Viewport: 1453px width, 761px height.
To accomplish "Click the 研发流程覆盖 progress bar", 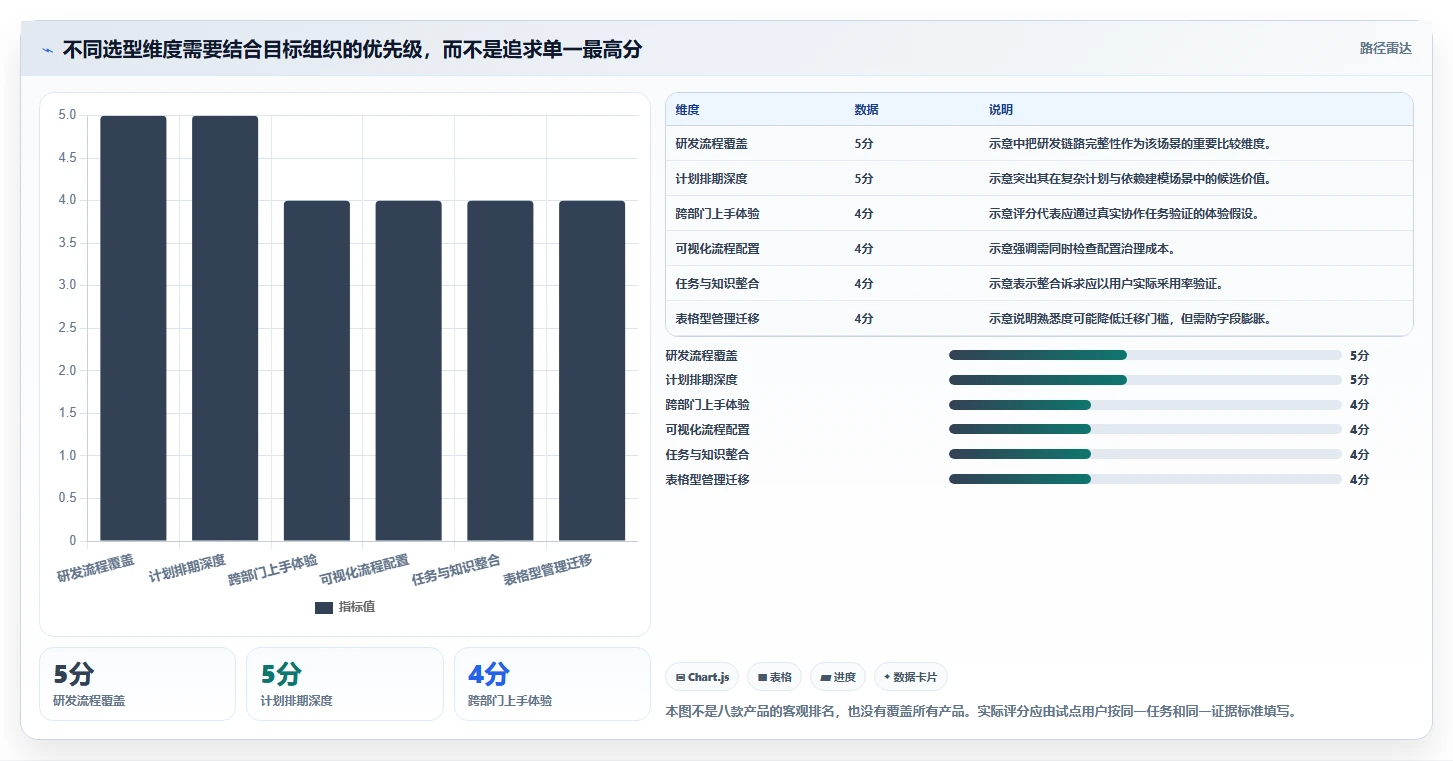I will coord(1145,355).
